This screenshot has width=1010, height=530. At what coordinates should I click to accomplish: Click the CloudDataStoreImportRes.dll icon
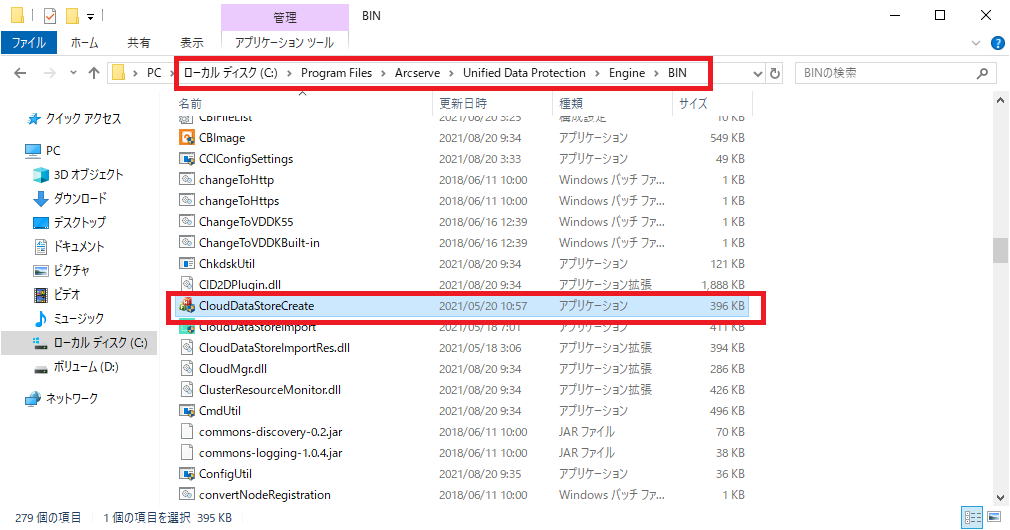187,348
